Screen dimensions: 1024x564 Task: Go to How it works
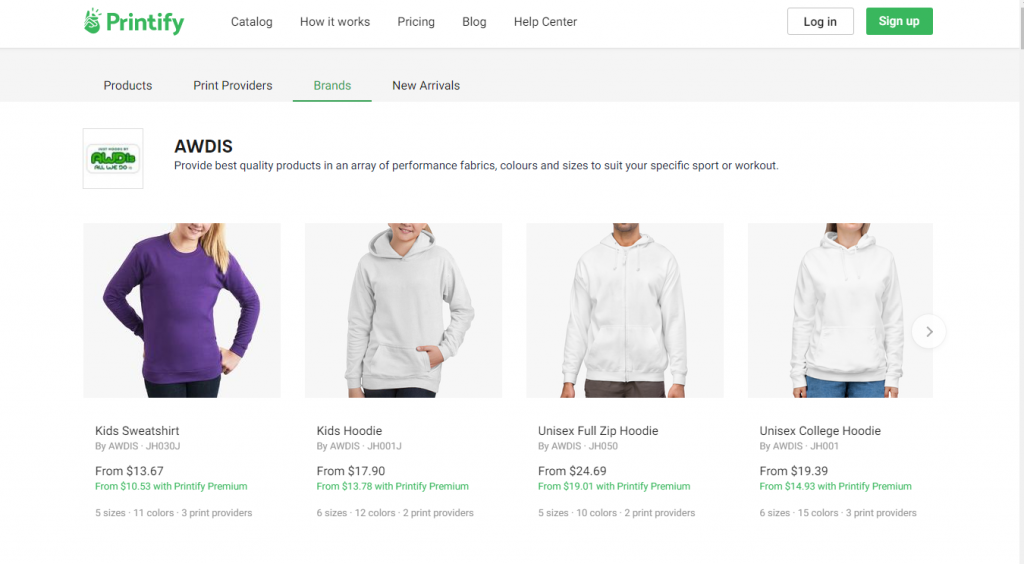pos(335,22)
